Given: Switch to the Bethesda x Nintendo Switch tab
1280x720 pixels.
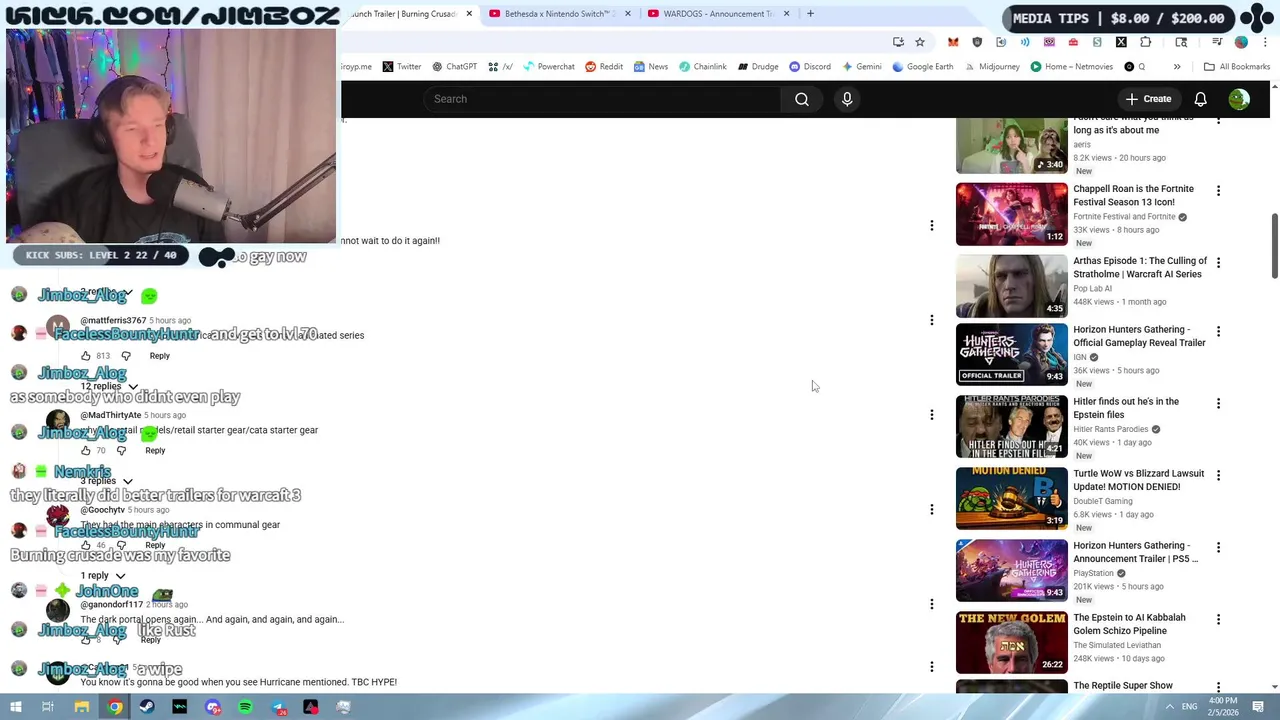Looking at the screenshot, I should coord(560,14).
